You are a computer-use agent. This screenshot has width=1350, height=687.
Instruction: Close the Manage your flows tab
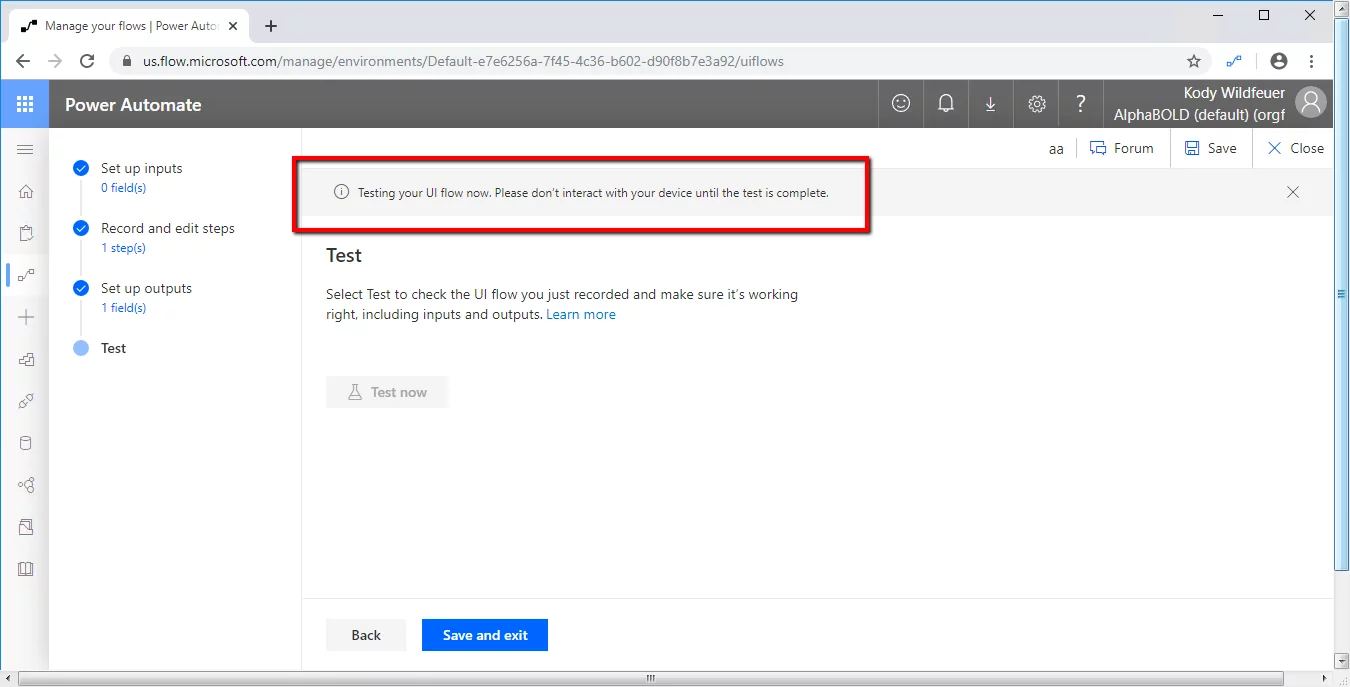232,26
